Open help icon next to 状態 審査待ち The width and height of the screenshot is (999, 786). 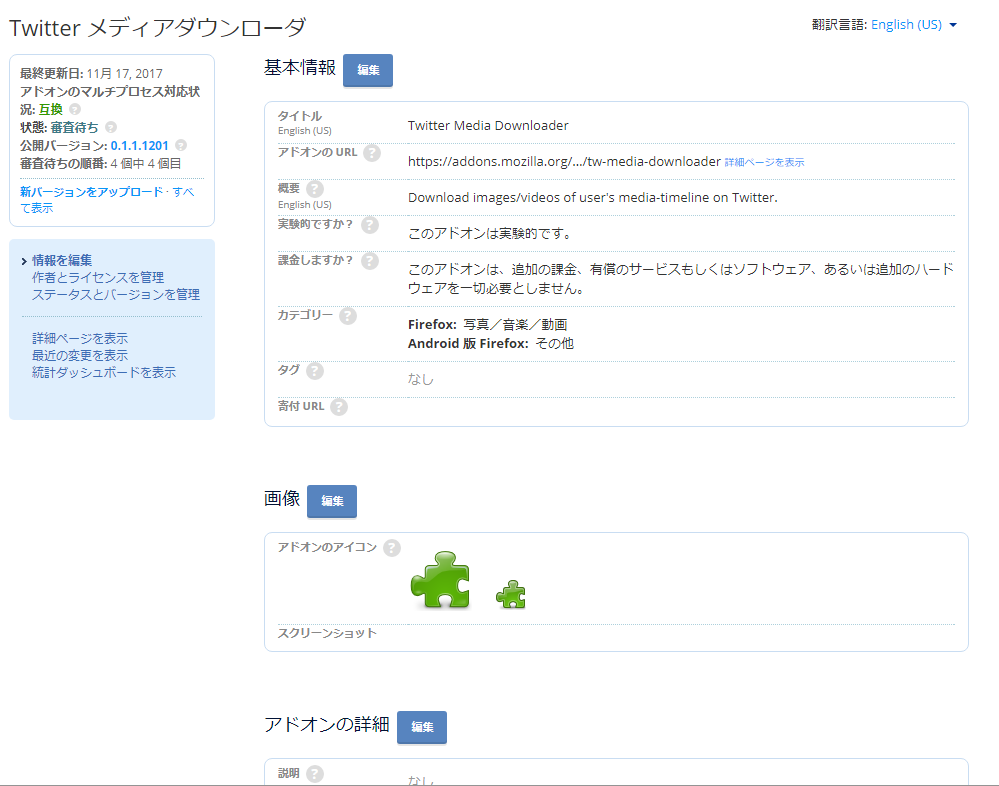point(111,127)
